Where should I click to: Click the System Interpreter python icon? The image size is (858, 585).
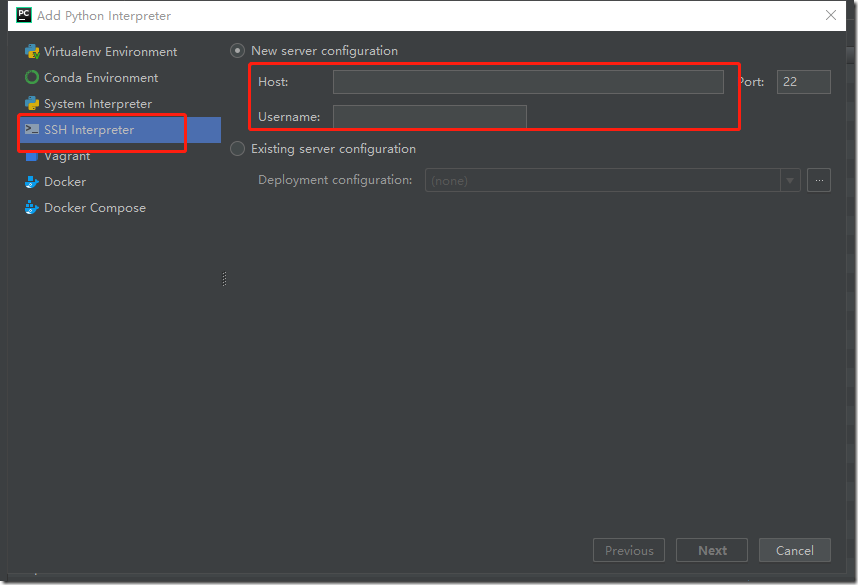(32, 103)
